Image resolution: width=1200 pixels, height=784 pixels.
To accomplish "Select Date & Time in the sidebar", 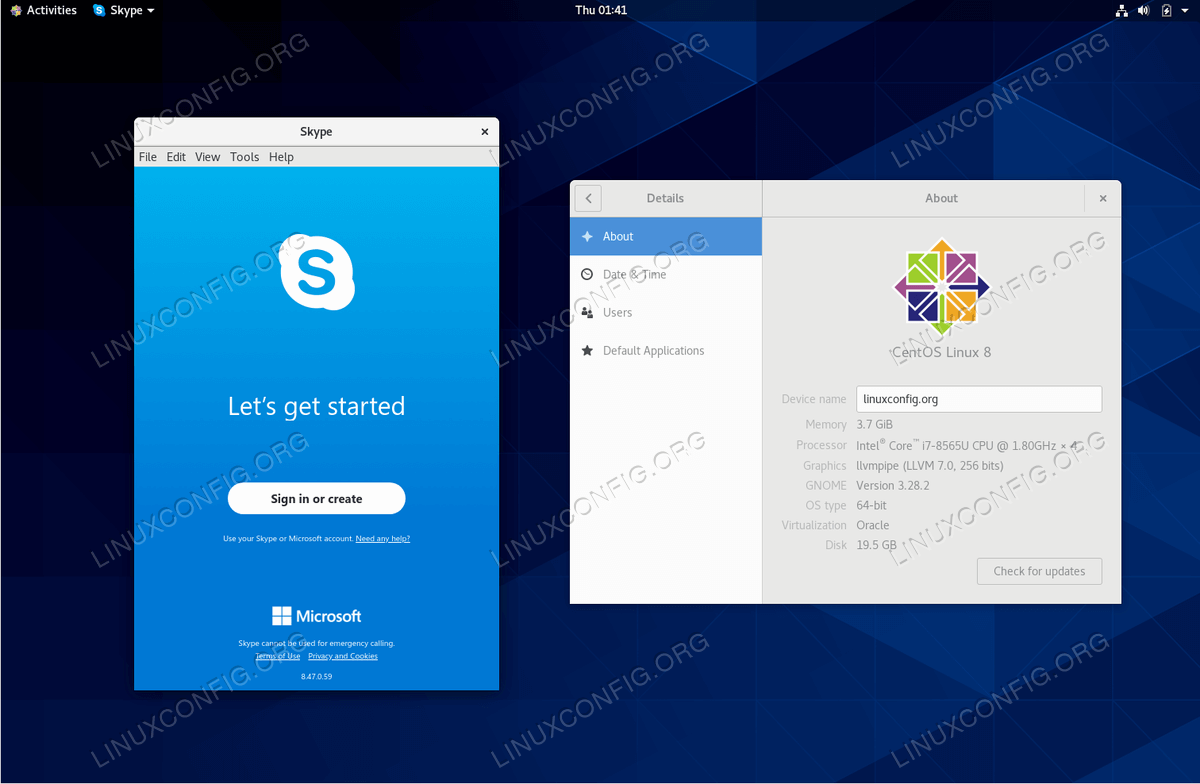I will [666, 275].
